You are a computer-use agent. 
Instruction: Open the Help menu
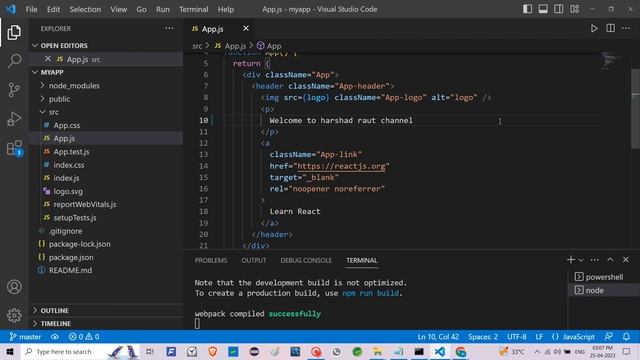(x=226, y=9)
